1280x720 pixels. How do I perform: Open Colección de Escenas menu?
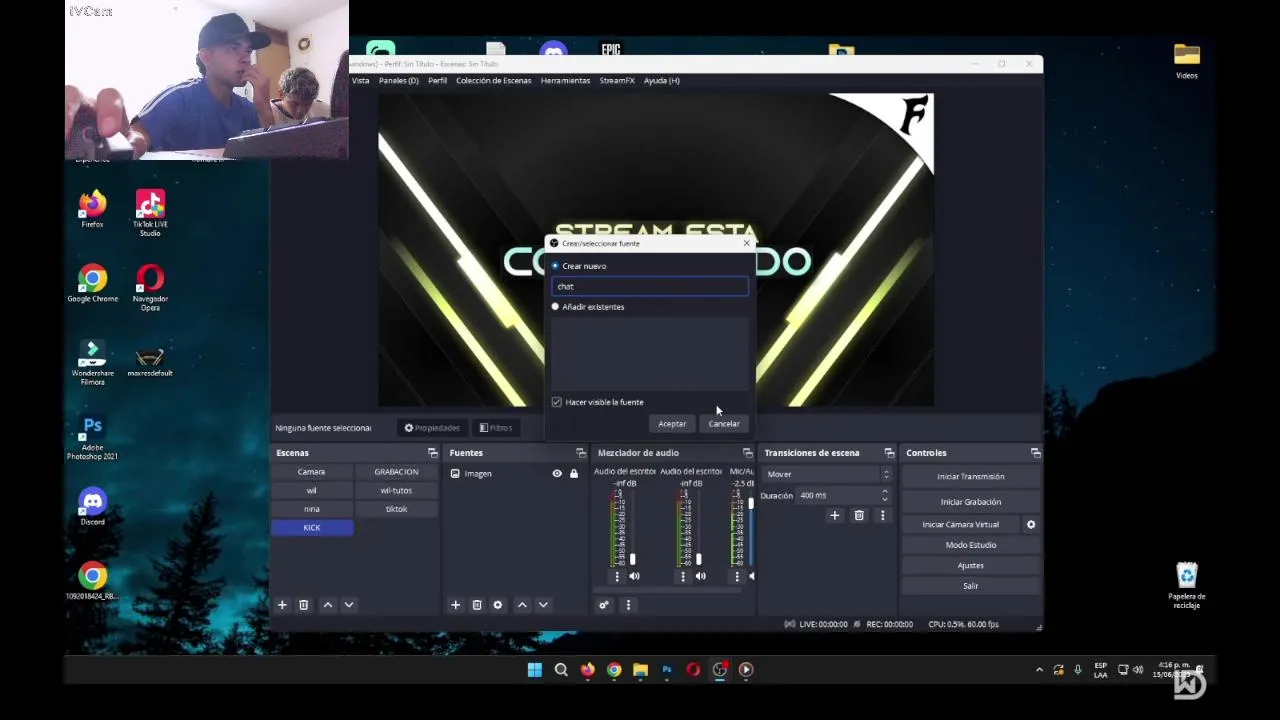[493, 80]
